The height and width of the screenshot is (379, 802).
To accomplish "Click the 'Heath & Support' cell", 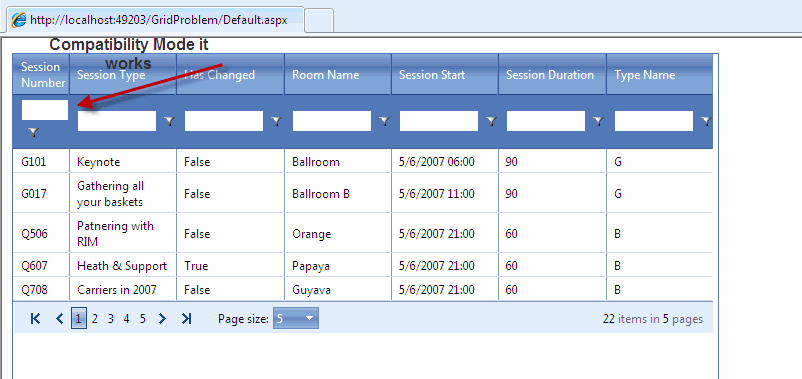I will (x=122, y=266).
